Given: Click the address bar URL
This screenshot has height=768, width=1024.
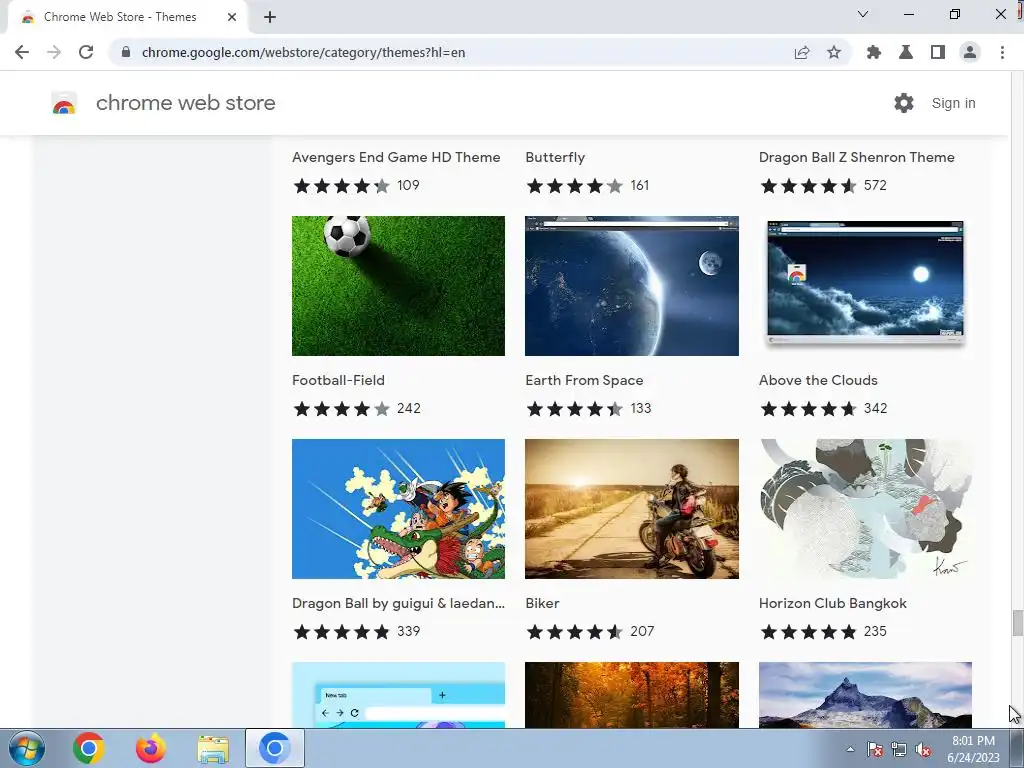Looking at the screenshot, I should point(304,52).
